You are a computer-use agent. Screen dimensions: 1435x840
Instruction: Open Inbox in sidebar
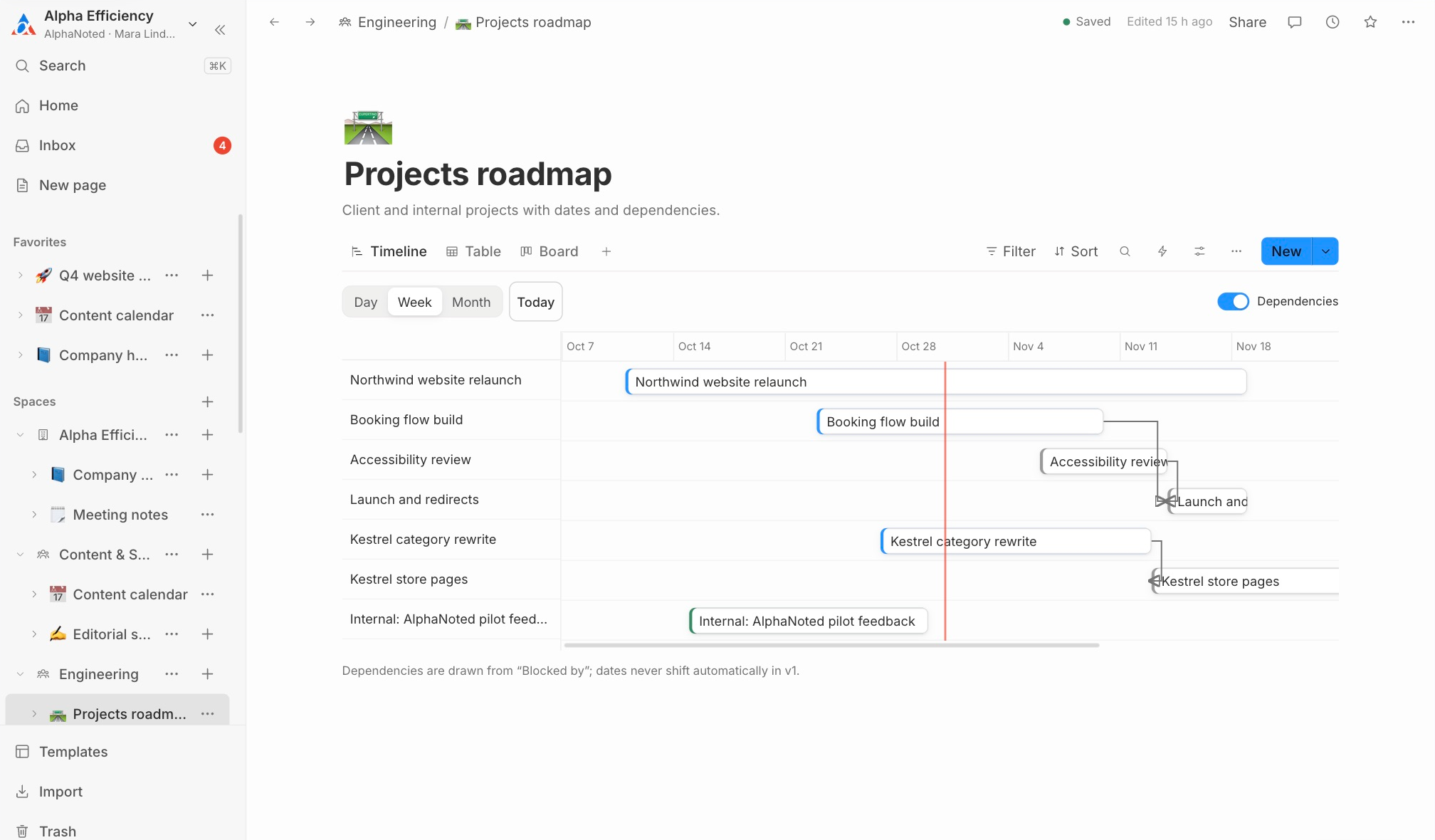(x=122, y=145)
